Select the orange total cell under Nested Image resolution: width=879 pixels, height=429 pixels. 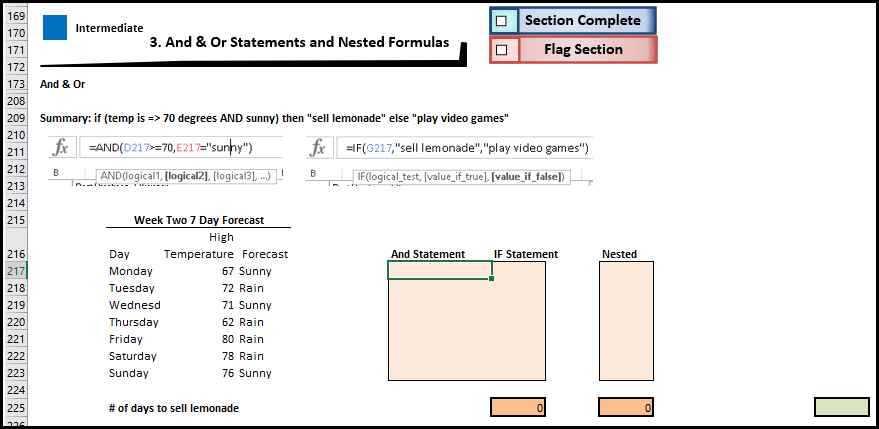click(x=626, y=407)
